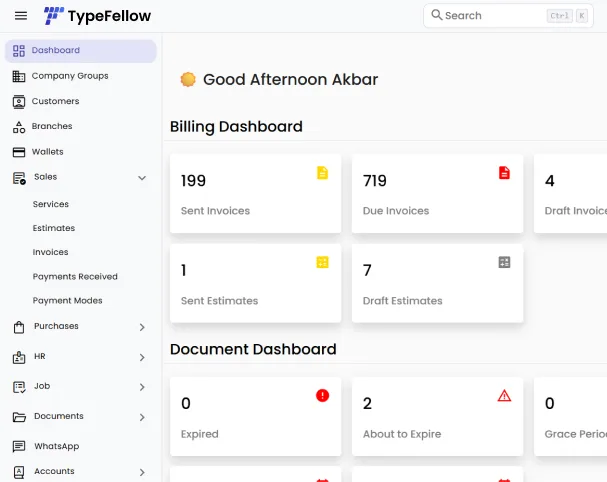
Task: Click the About to Expire warning triangle
Action: [504, 395]
